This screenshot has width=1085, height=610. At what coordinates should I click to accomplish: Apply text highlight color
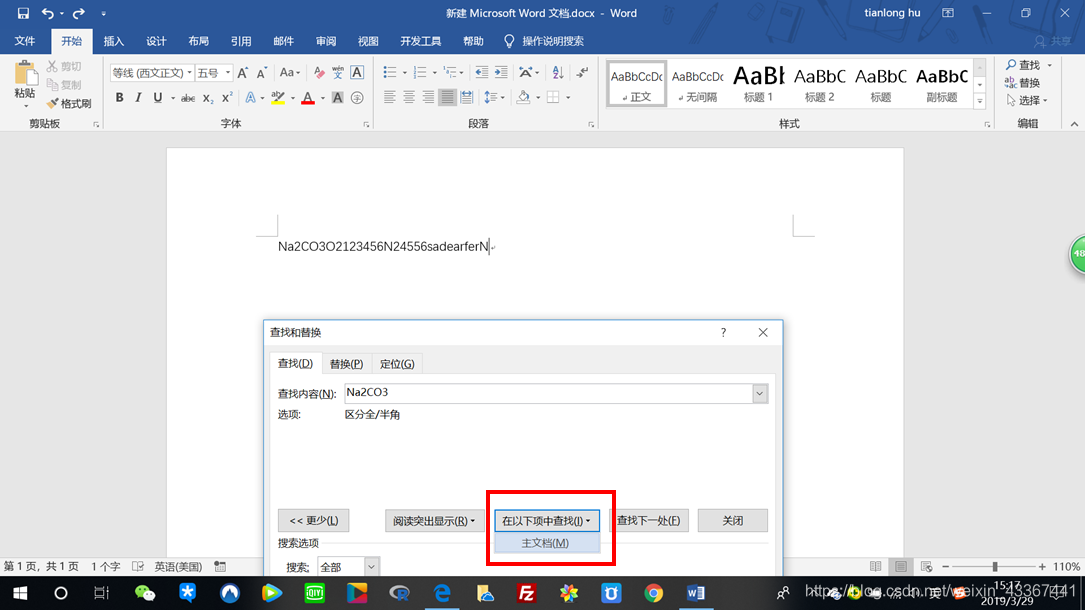278,98
